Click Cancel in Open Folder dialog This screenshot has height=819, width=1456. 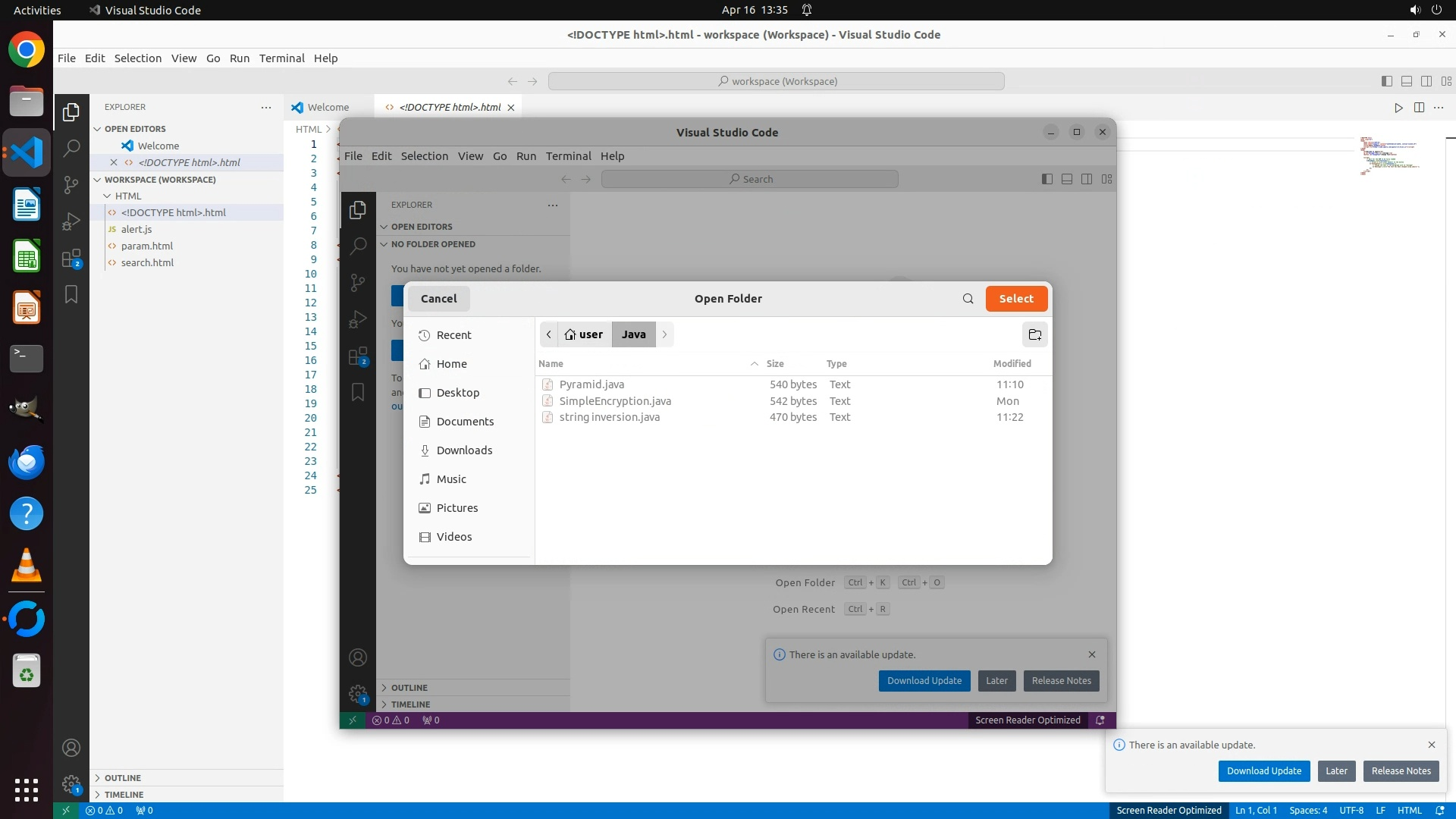(x=438, y=299)
